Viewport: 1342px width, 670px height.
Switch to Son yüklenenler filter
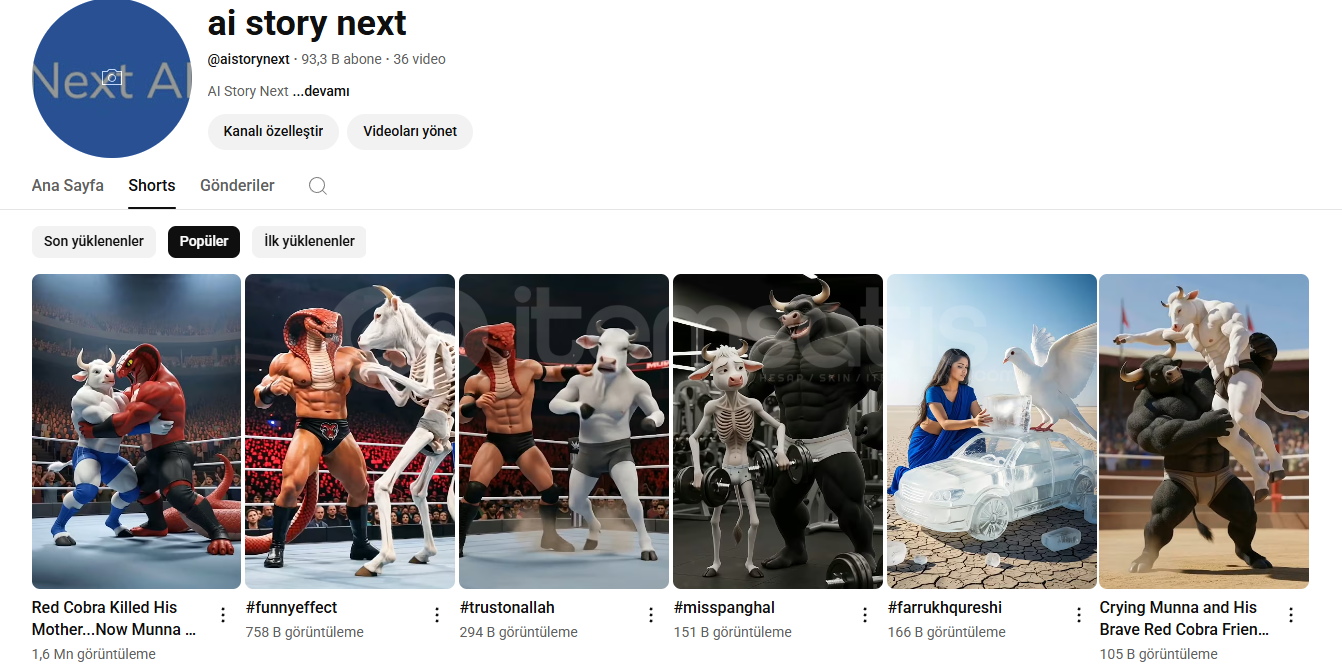click(x=94, y=242)
